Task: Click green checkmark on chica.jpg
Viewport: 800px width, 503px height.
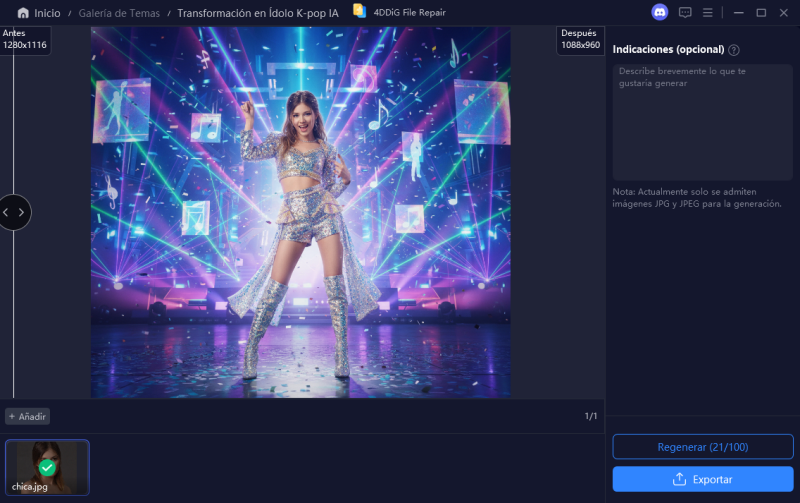Action: (x=47, y=467)
